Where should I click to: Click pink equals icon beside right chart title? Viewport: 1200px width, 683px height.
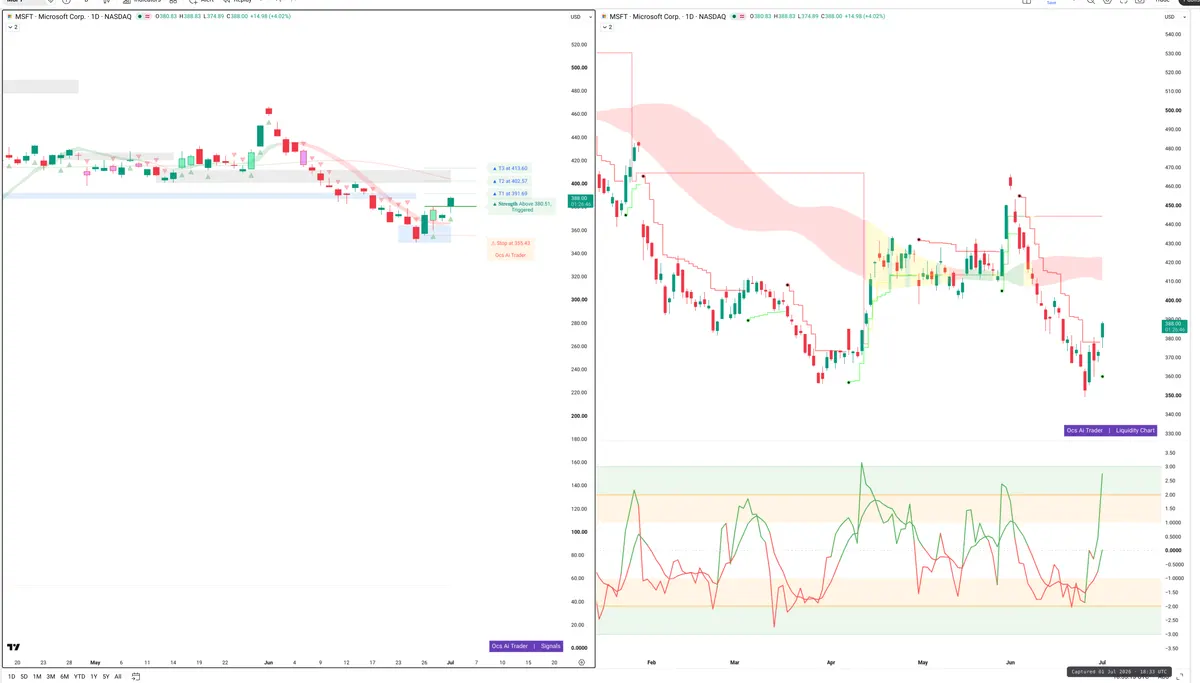pos(744,17)
